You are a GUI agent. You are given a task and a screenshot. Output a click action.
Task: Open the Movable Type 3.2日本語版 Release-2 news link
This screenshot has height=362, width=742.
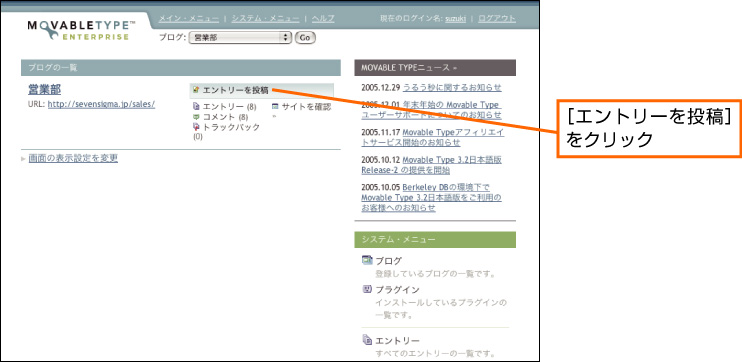coord(431,165)
